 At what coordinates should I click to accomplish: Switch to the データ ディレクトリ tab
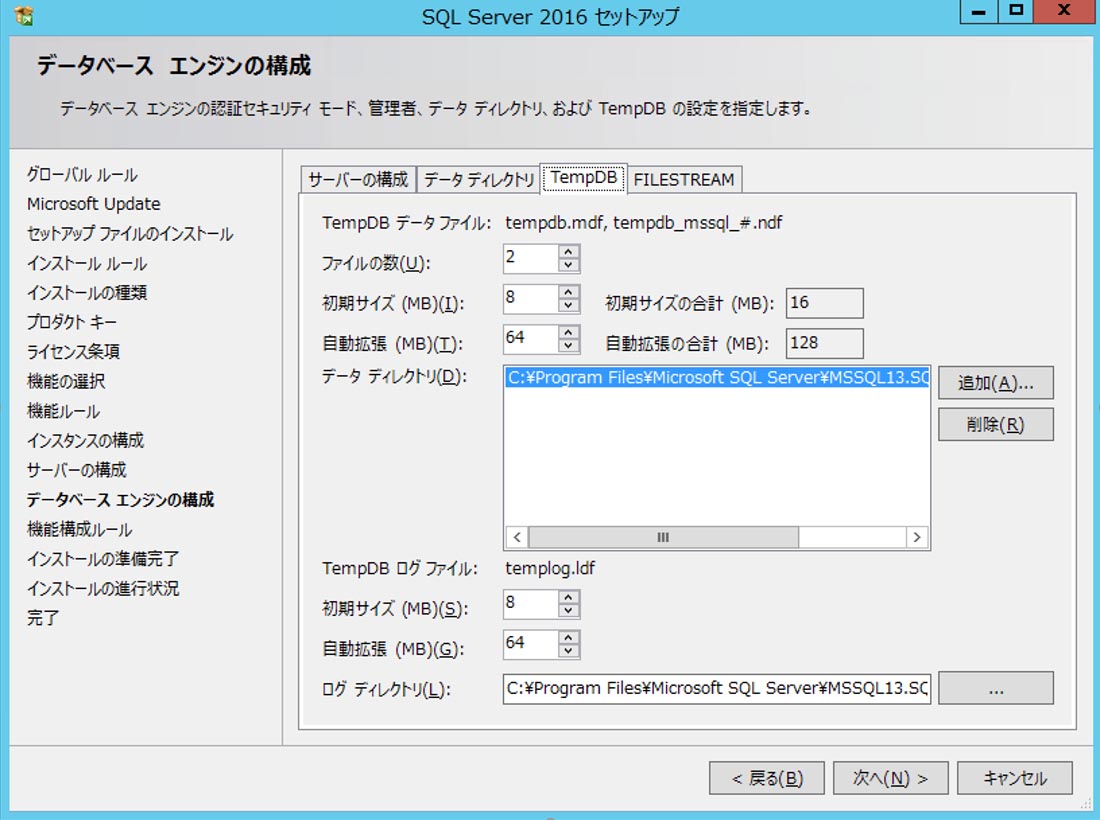click(x=478, y=179)
